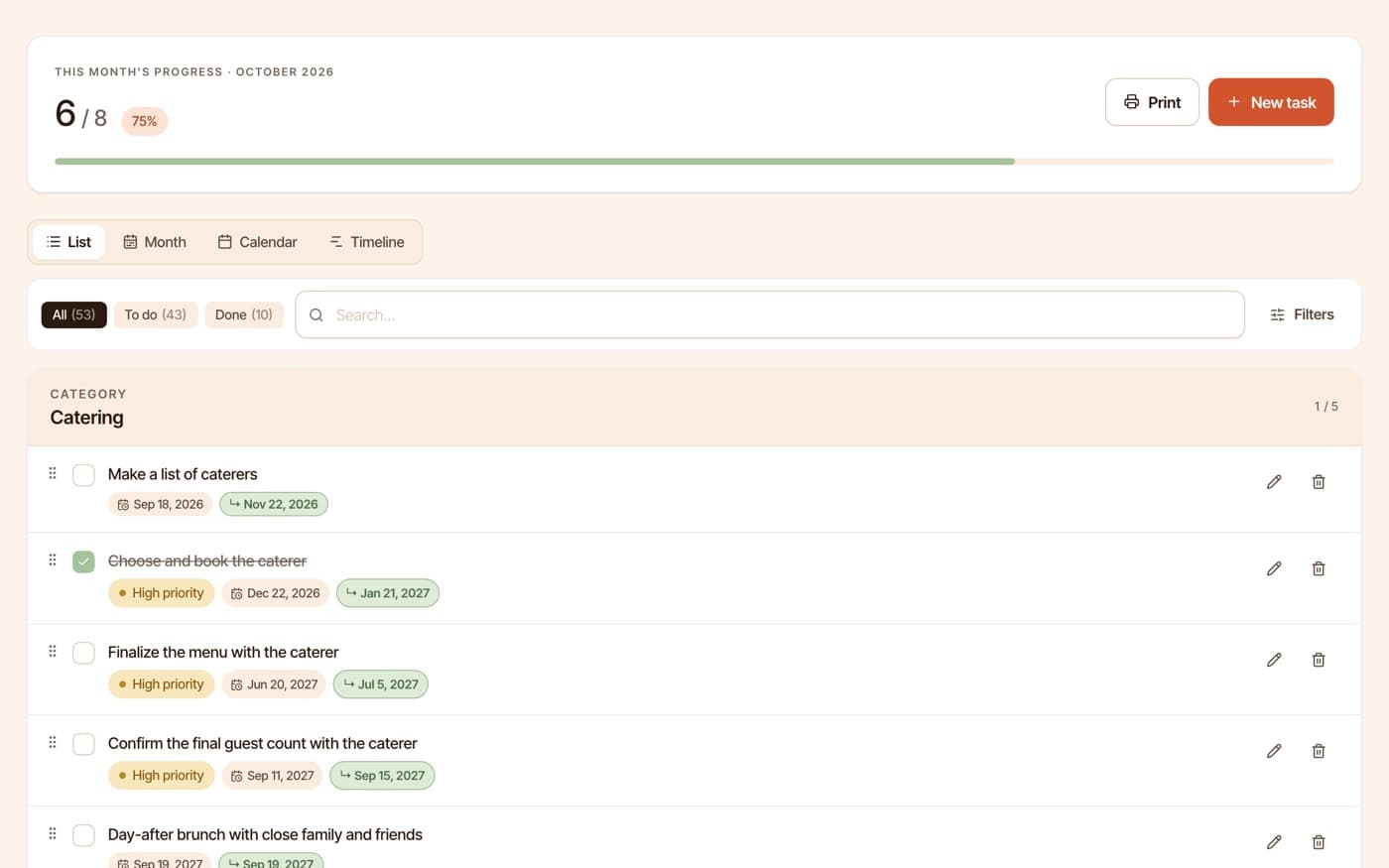Screen dimensions: 1389x868
Task: Click drag handle of 'Day-after brunch' row
Action: pyautogui.click(x=53, y=834)
